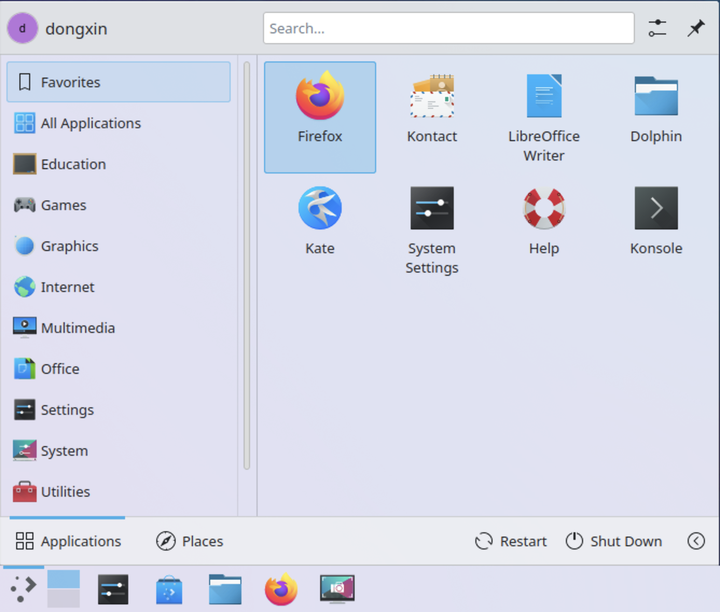The width and height of the screenshot is (720, 612).
Task: Open System Settings from the taskbar
Action: (x=113, y=589)
